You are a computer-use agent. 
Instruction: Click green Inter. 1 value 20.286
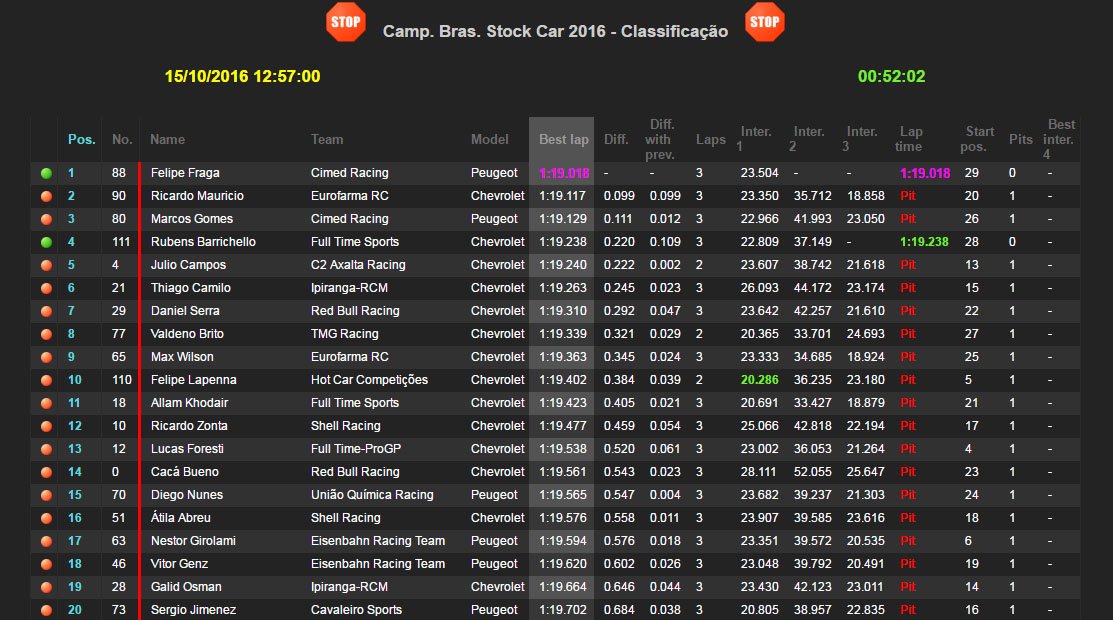pos(760,380)
